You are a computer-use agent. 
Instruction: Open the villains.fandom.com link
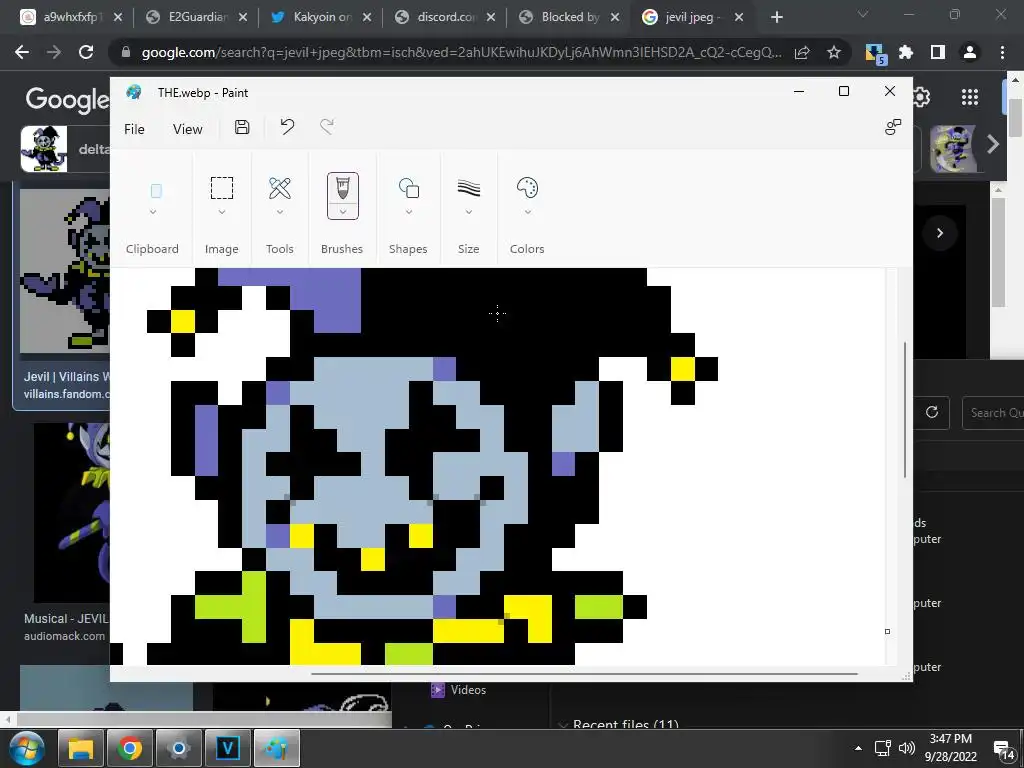pos(67,394)
